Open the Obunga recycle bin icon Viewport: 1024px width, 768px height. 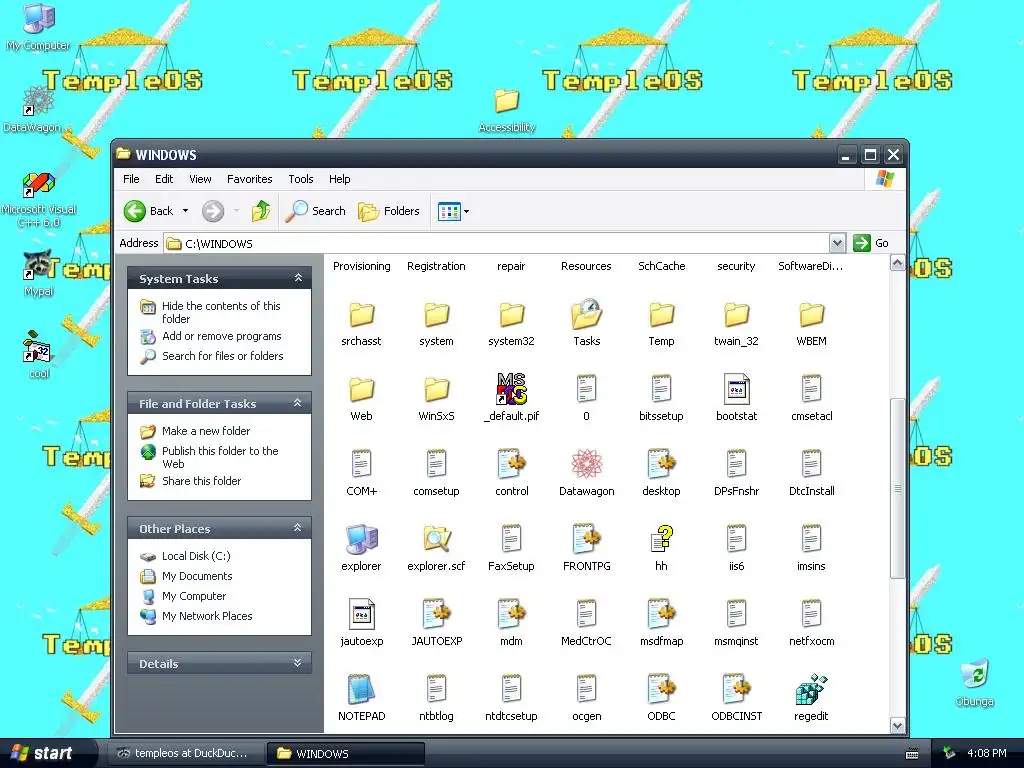coord(974,674)
